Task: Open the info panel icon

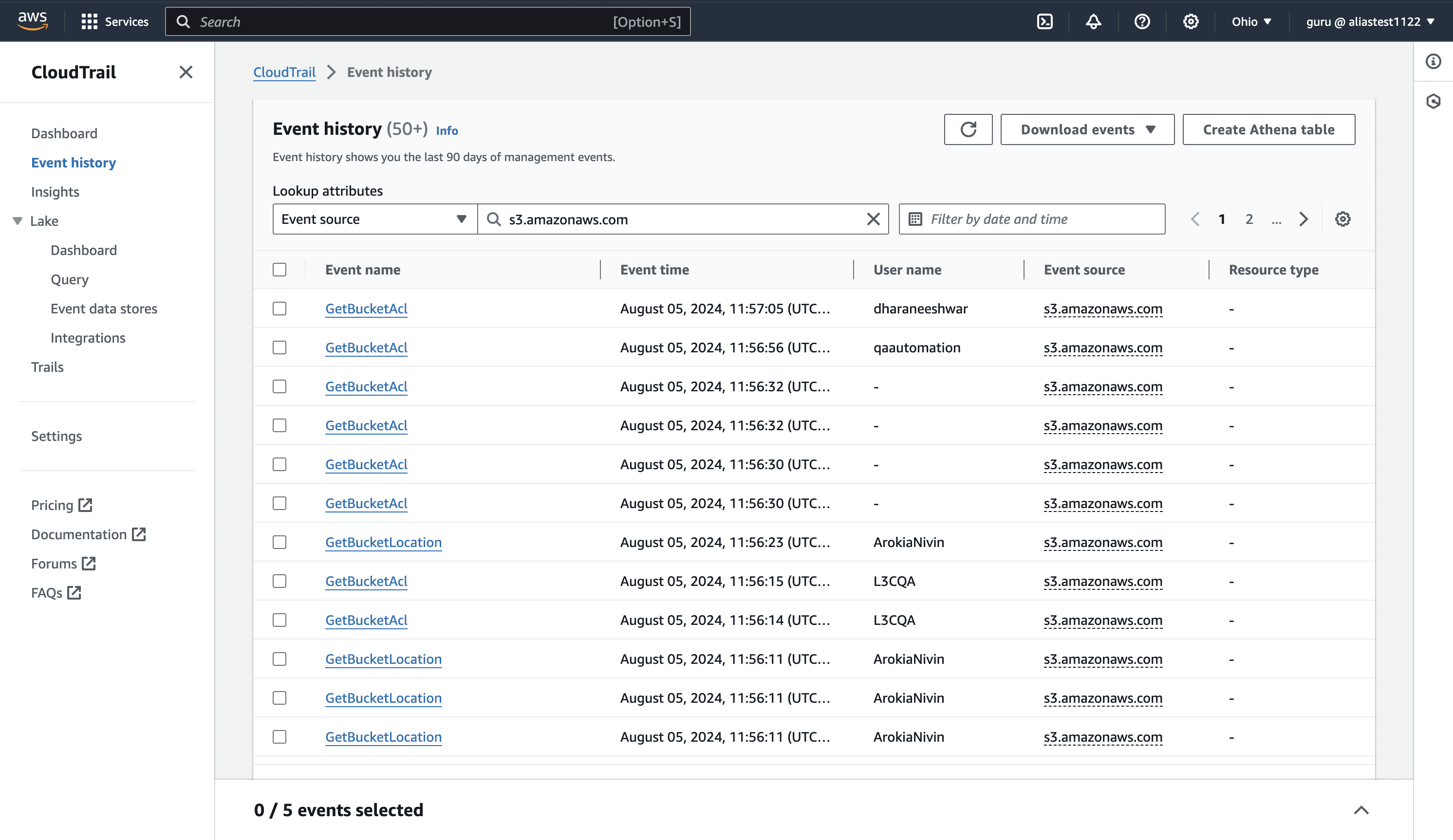Action: [x=1434, y=62]
